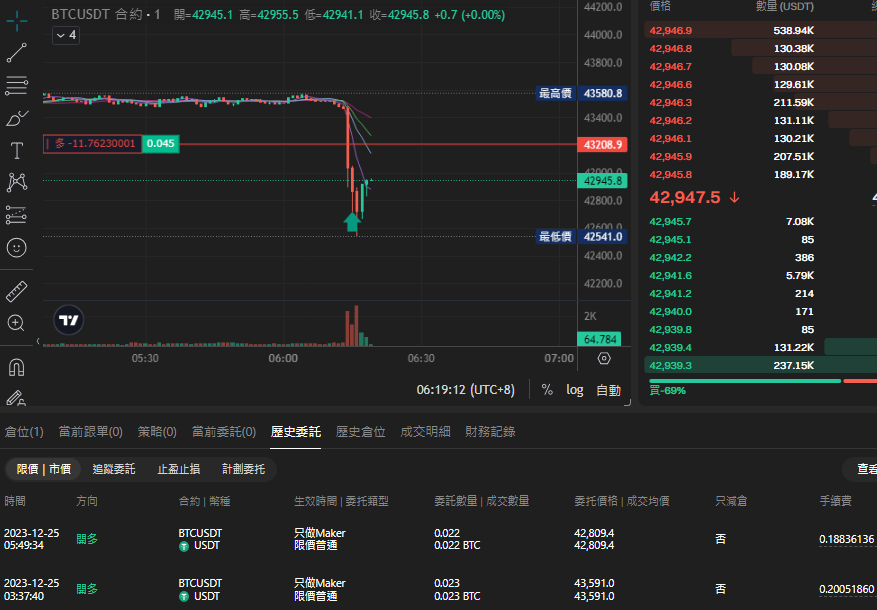This screenshot has width=877, height=610.
Task: Activate the zoom in tool
Action: coord(16,323)
